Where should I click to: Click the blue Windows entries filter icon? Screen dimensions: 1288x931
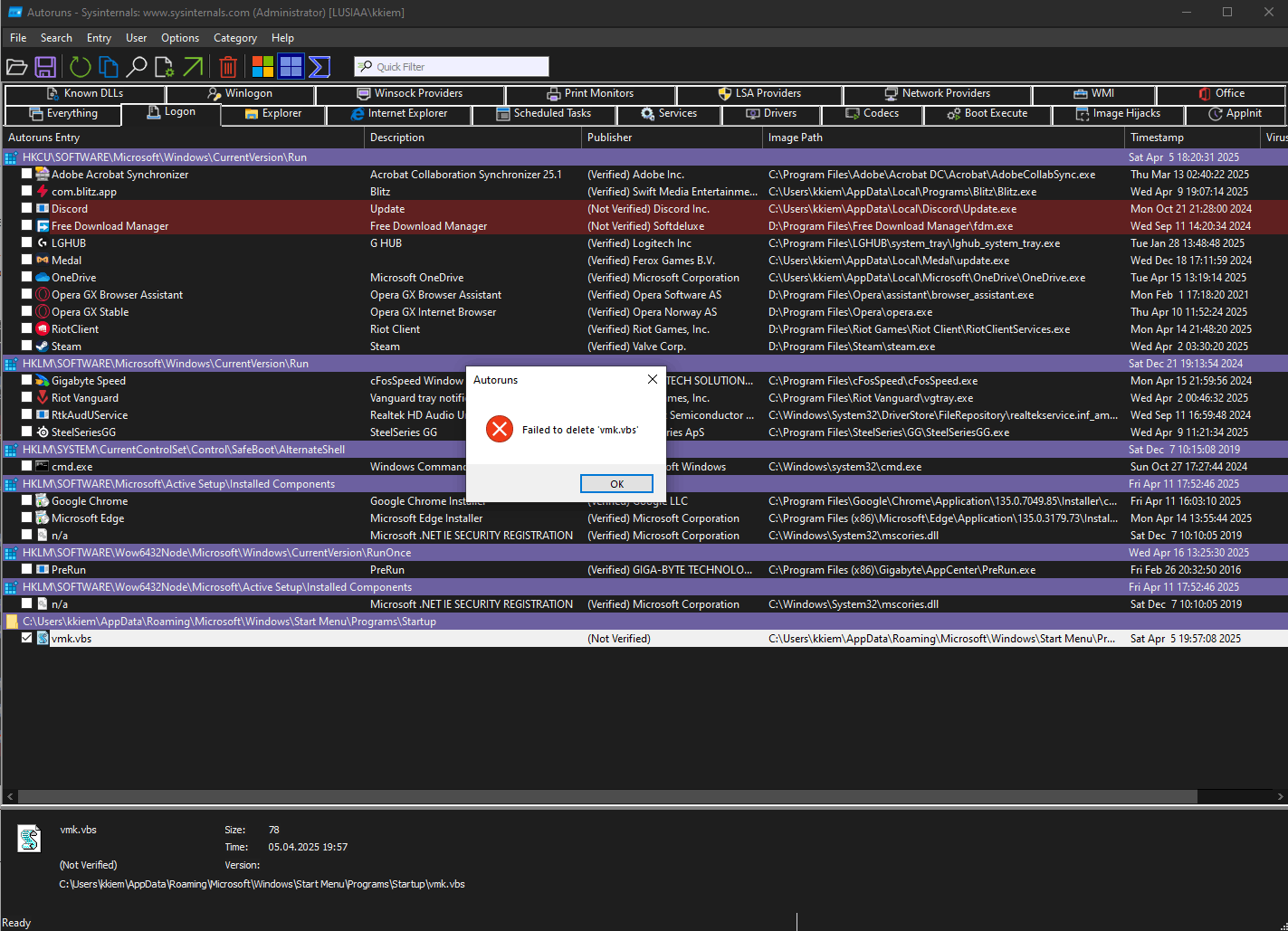[x=291, y=67]
